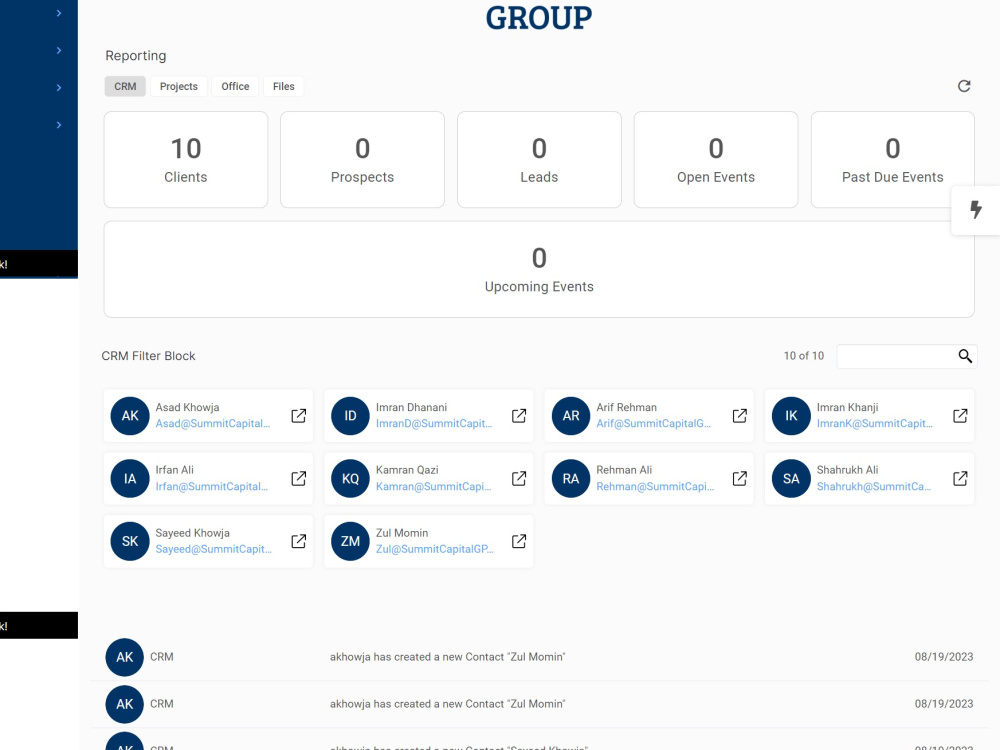Click the AR avatar of Arif Rehman
This screenshot has width=1000, height=750.
(x=571, y=416)
